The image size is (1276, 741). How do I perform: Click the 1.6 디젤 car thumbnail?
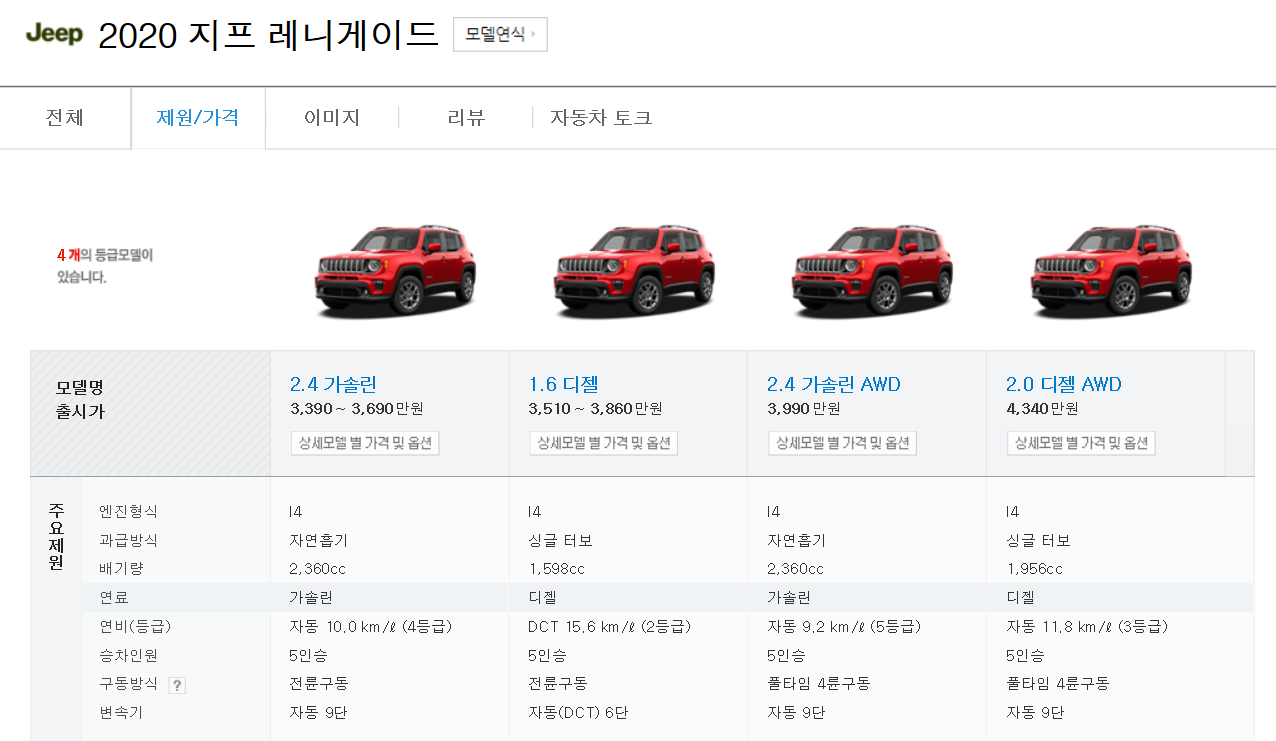point(634,270)
